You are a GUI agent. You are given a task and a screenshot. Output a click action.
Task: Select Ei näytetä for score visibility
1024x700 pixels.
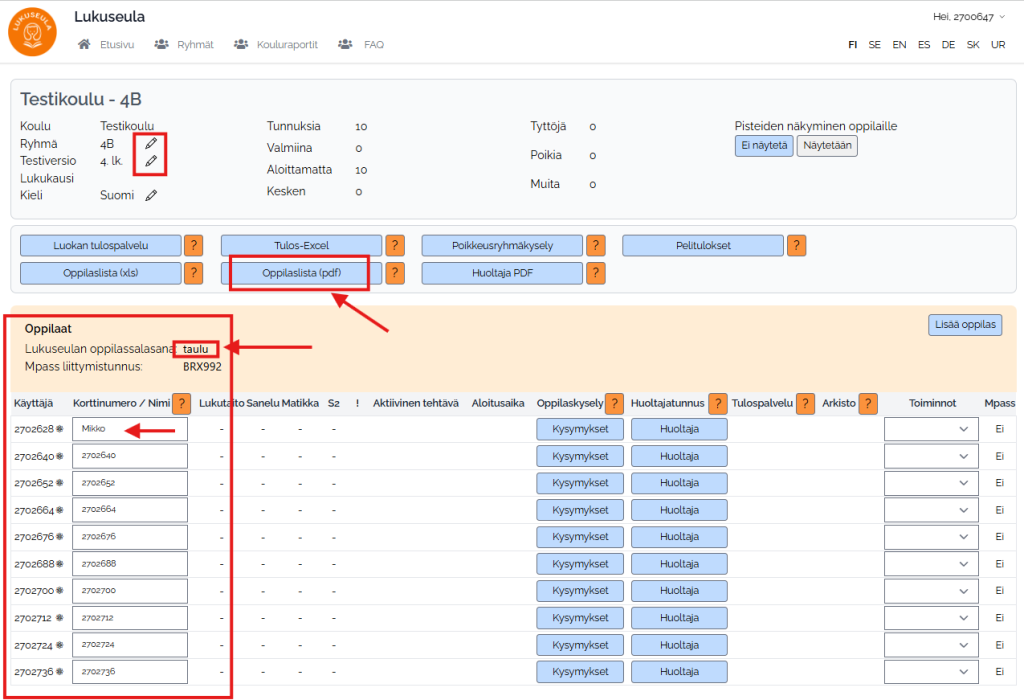(x=764, y=145)
